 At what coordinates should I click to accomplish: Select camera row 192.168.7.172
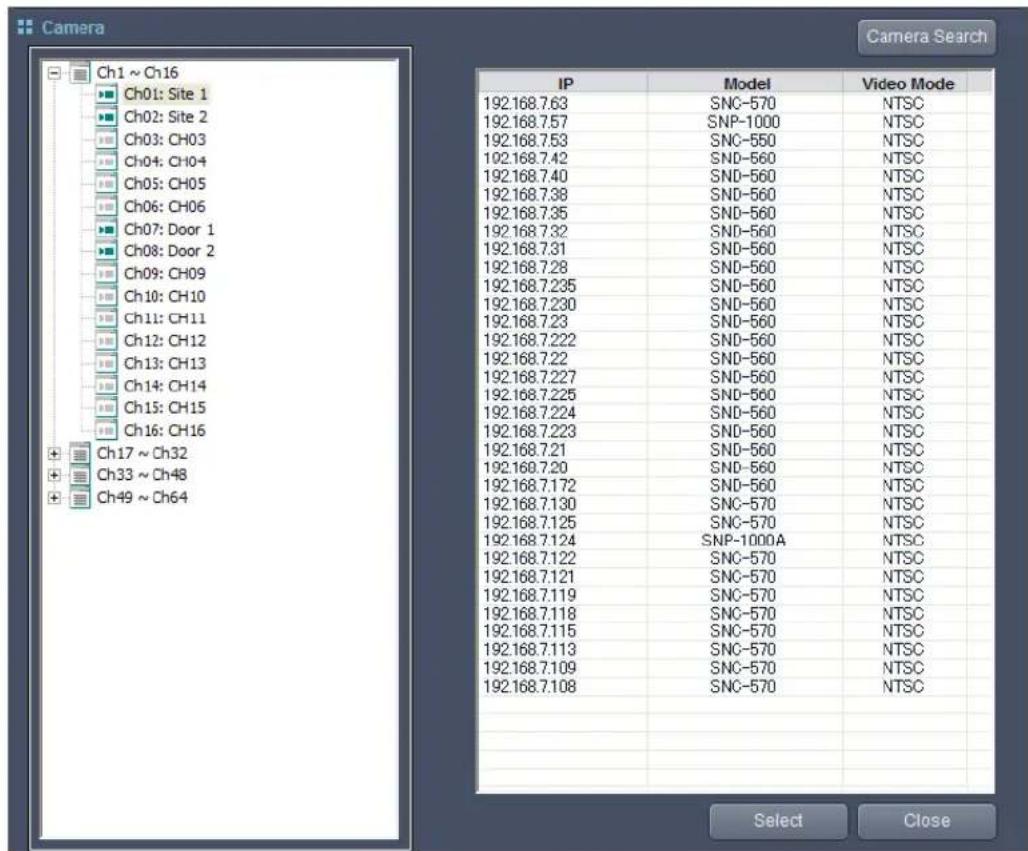coord(736,486)
